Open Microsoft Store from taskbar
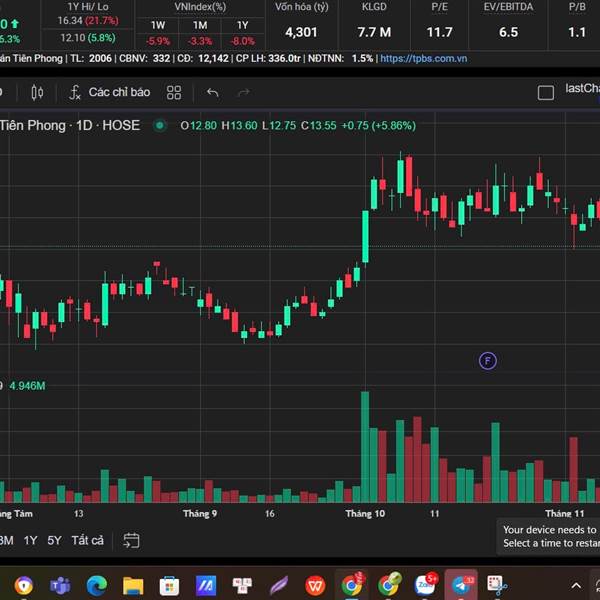The width and height of the screenshot is (600, 600). (x=169, y=585)
